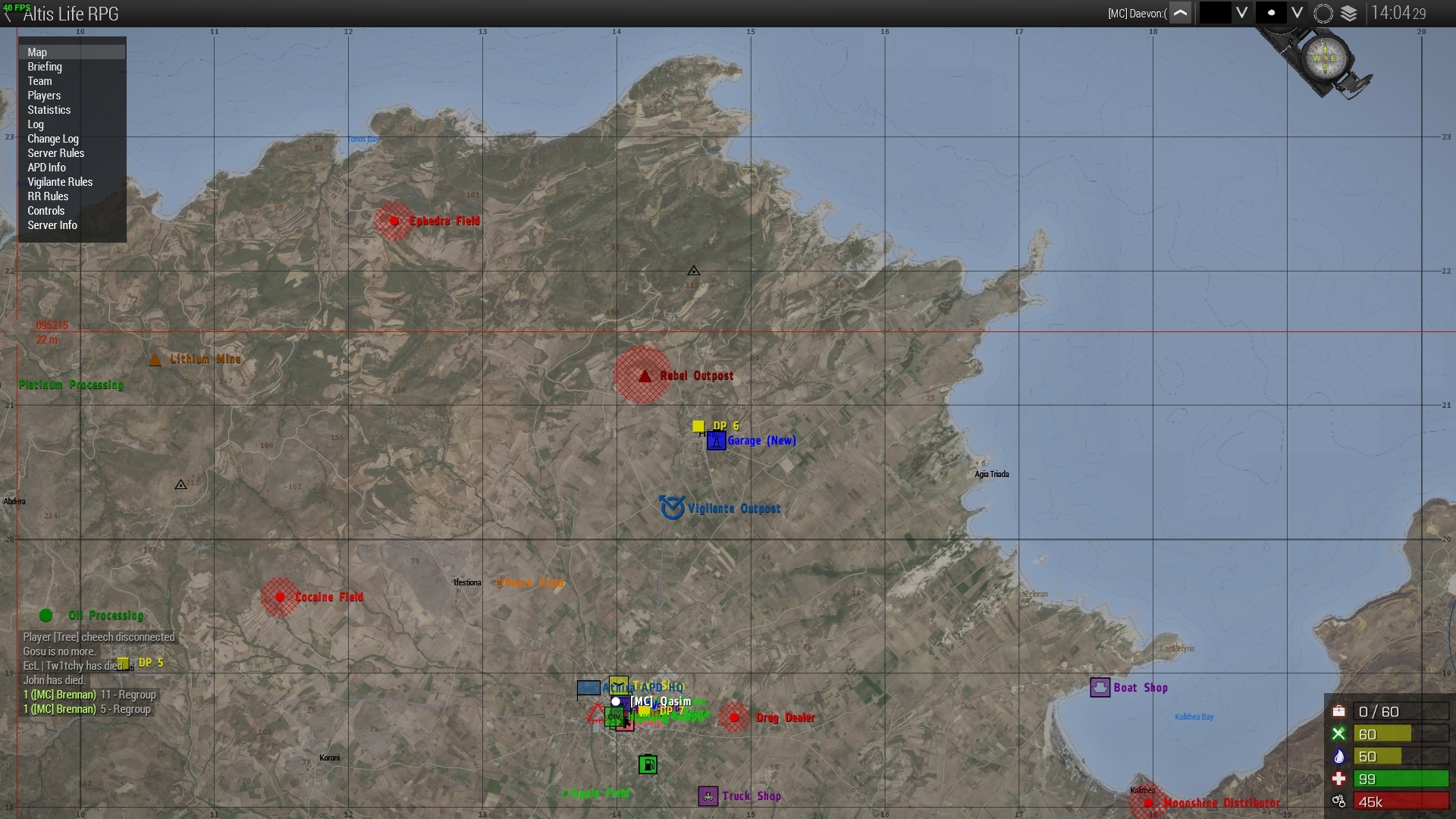Open the Players list entry
This screenshot has height=819, width=1456.
[44, 96]
